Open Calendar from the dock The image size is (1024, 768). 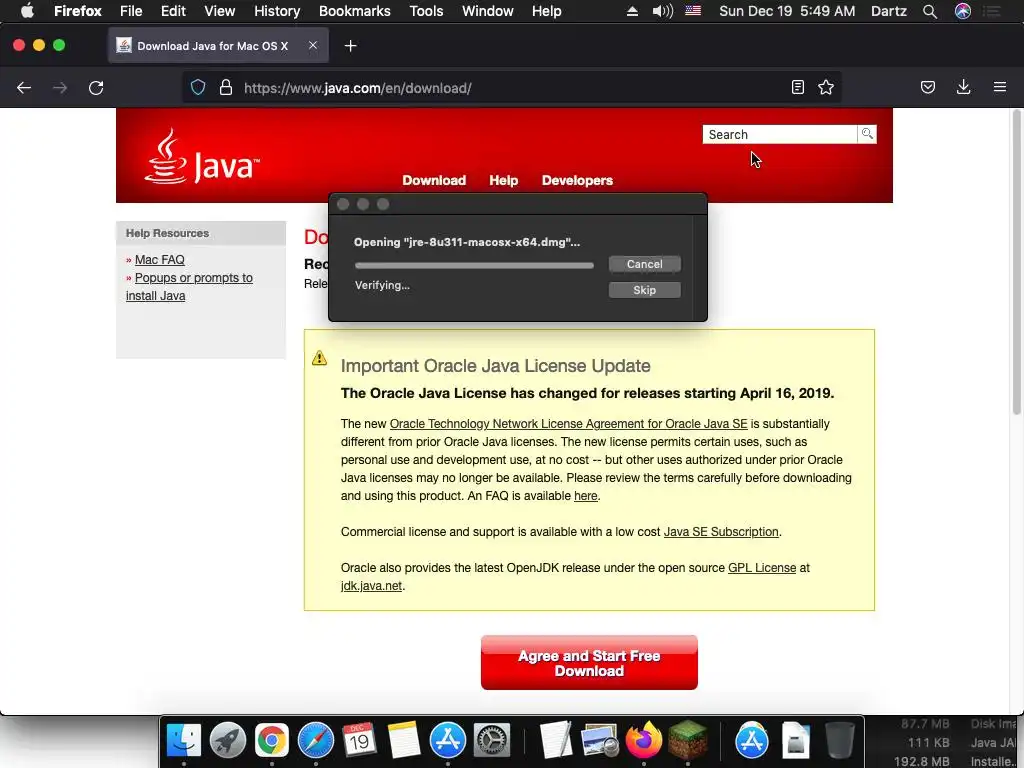click(359, 740)
